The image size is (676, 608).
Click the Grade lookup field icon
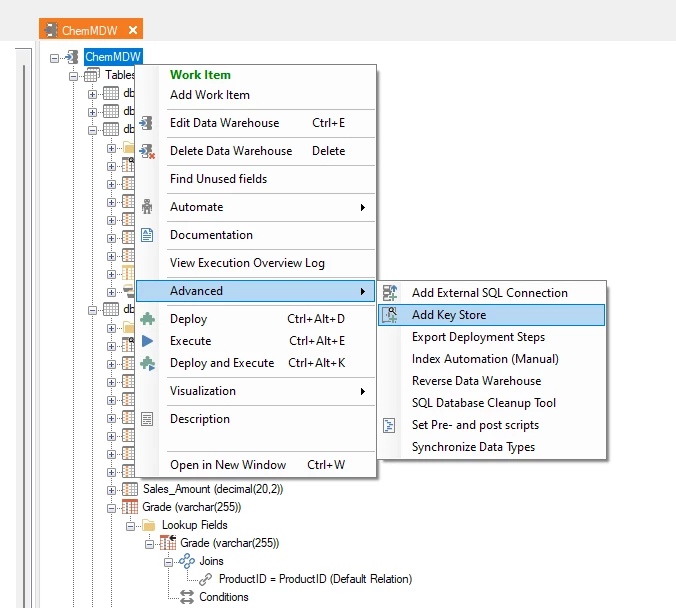tap(168, 543)
